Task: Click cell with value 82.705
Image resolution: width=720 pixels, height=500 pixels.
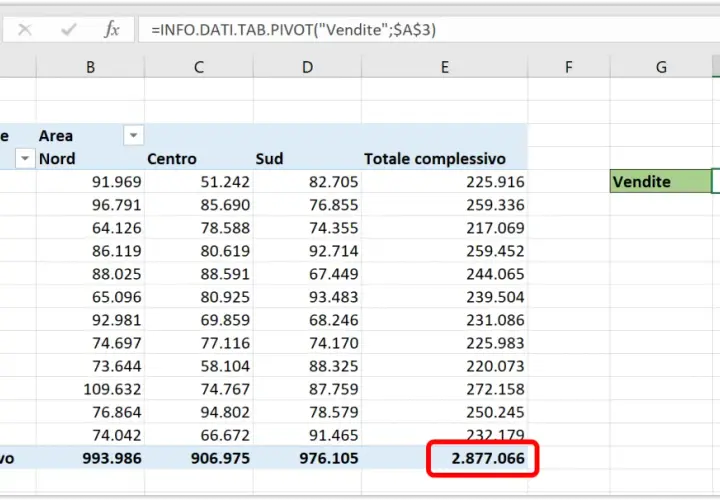Action: click(x=307, y=181)
